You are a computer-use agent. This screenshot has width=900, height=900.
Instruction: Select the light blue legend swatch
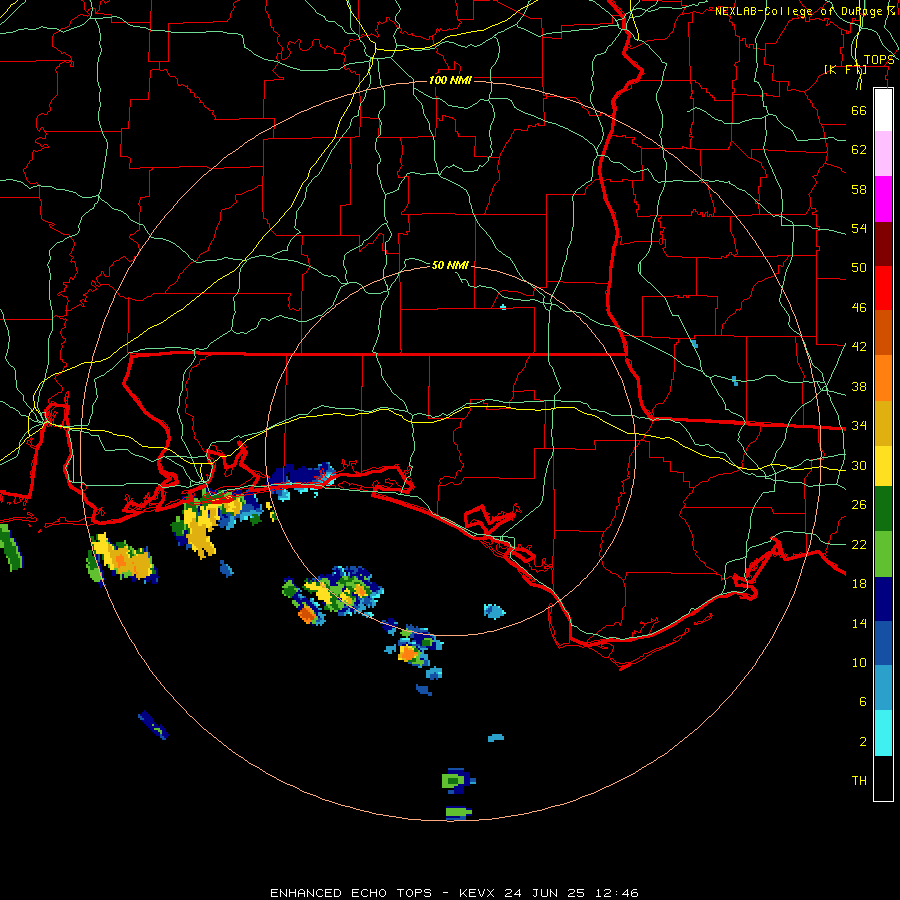[x=883, y=688]
